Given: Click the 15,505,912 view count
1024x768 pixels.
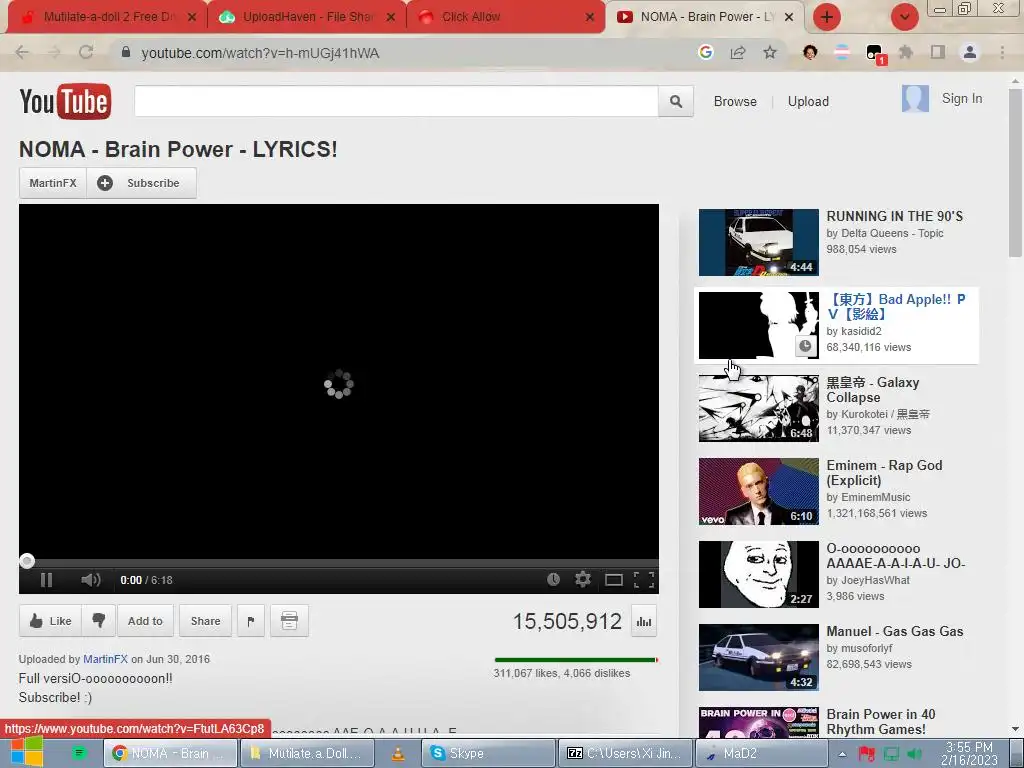Looking at the screenshot, I should [567, 621].
